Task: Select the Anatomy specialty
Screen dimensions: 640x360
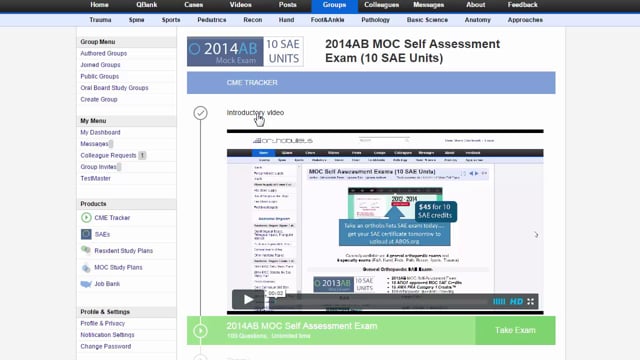Action: [478, 20]
